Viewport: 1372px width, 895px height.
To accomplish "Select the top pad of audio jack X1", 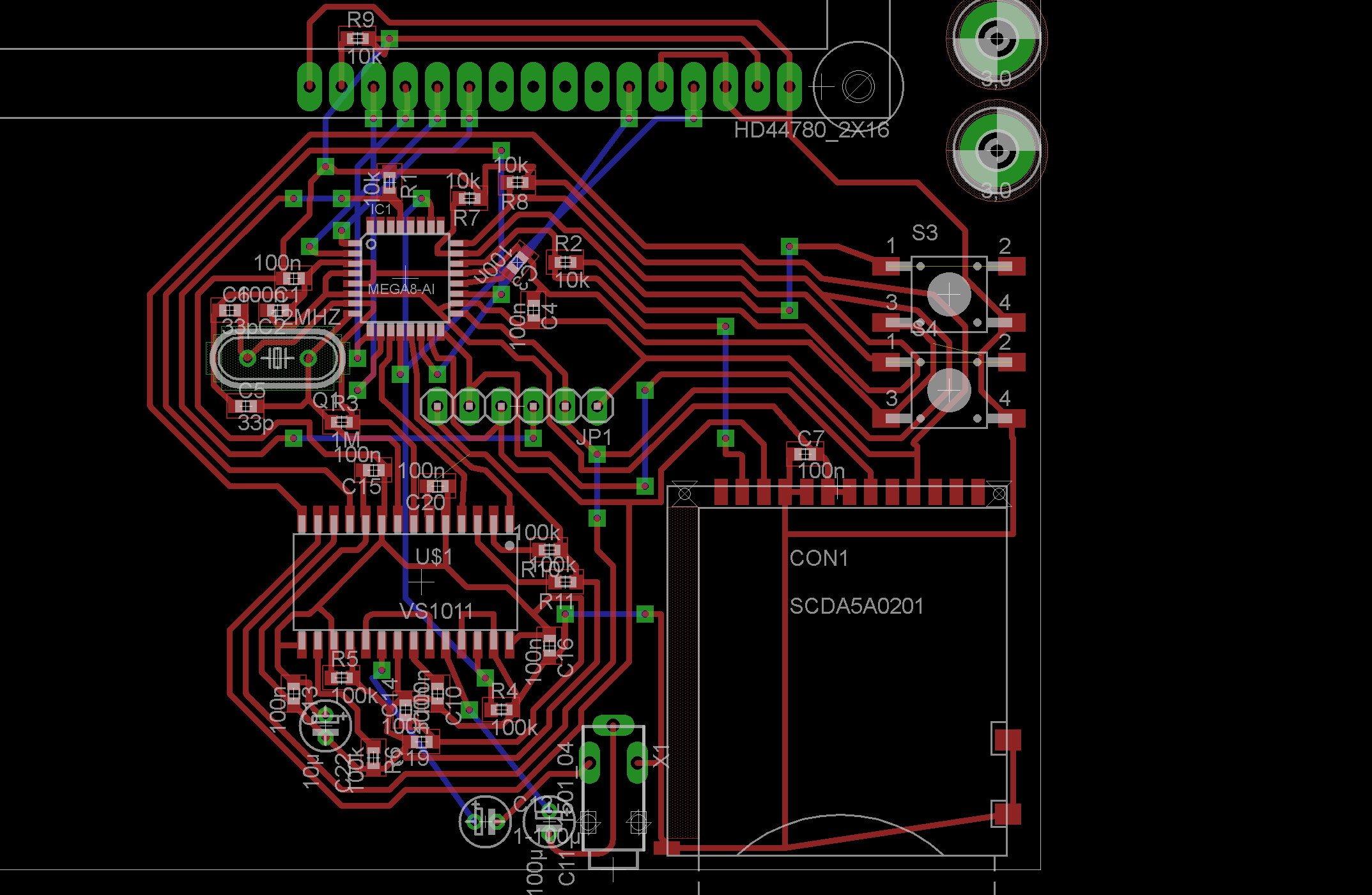I will [613, 726].
